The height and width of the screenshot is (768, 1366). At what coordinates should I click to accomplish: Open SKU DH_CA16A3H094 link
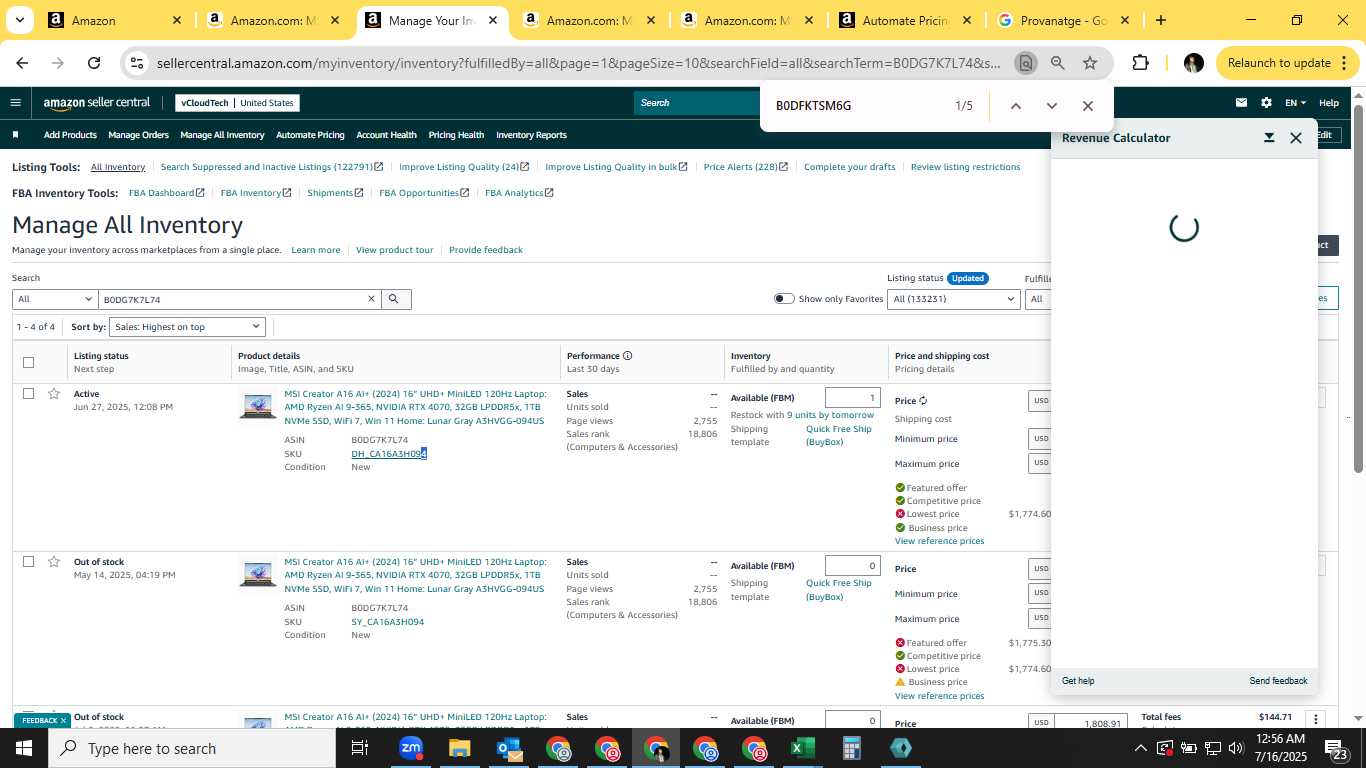tap(389, 454)
